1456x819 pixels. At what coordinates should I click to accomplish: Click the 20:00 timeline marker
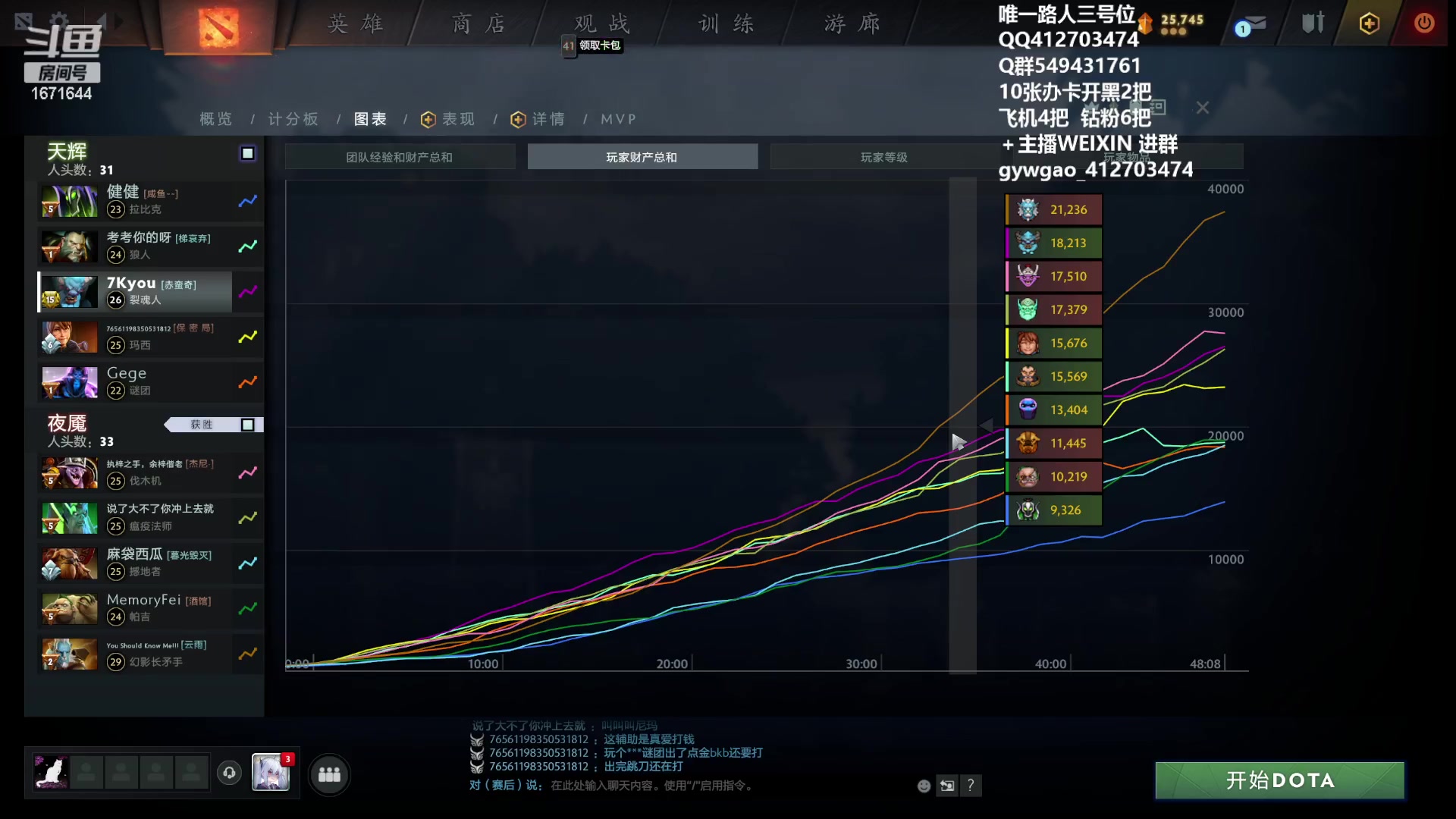[x=672, y=664]
